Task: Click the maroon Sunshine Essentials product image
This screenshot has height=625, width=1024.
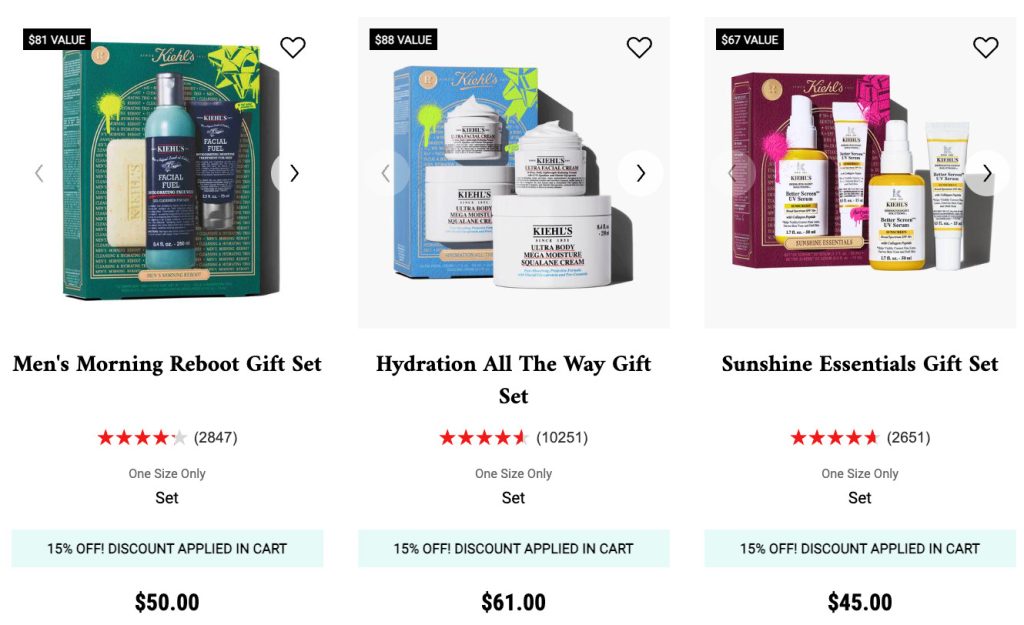Action: (x=860, y=172)
